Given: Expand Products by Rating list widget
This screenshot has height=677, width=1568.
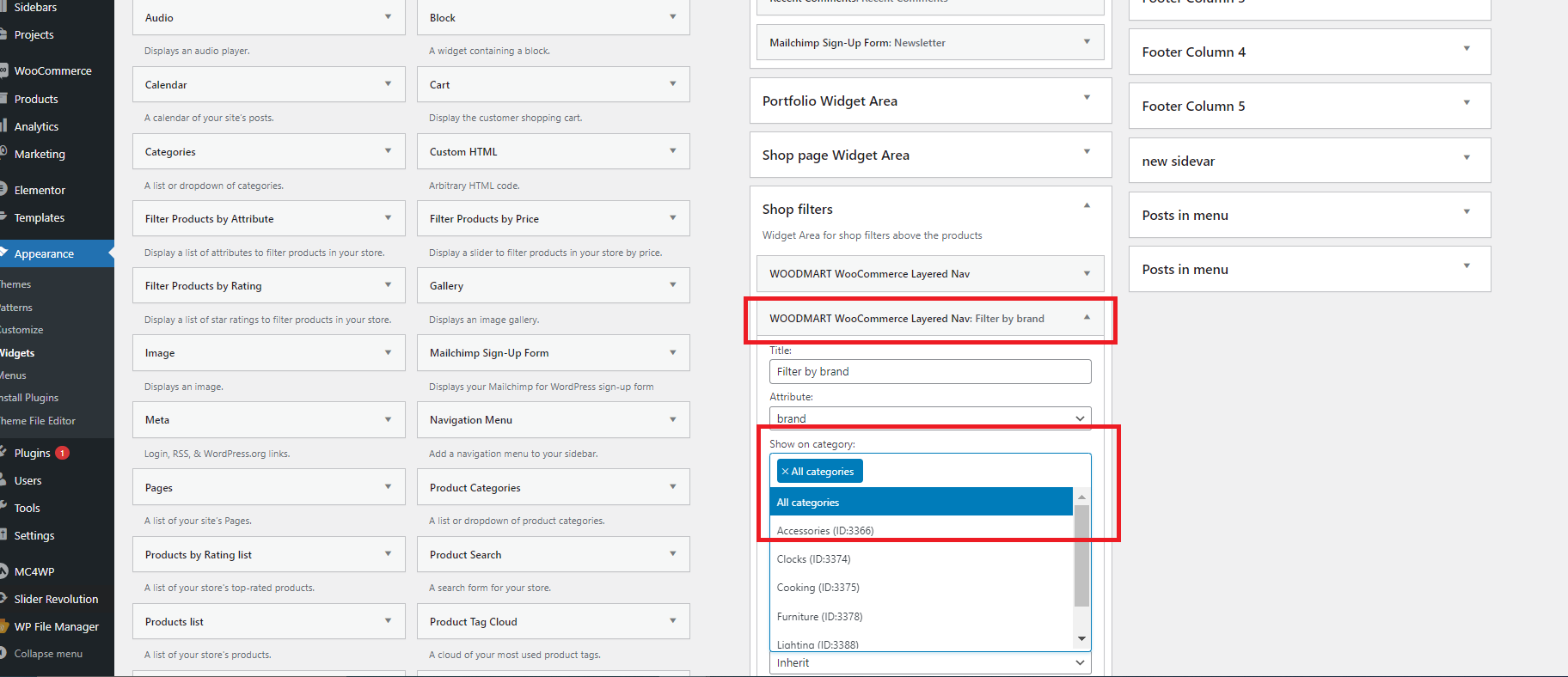Looking at the screenshot, I should [388, 554].
